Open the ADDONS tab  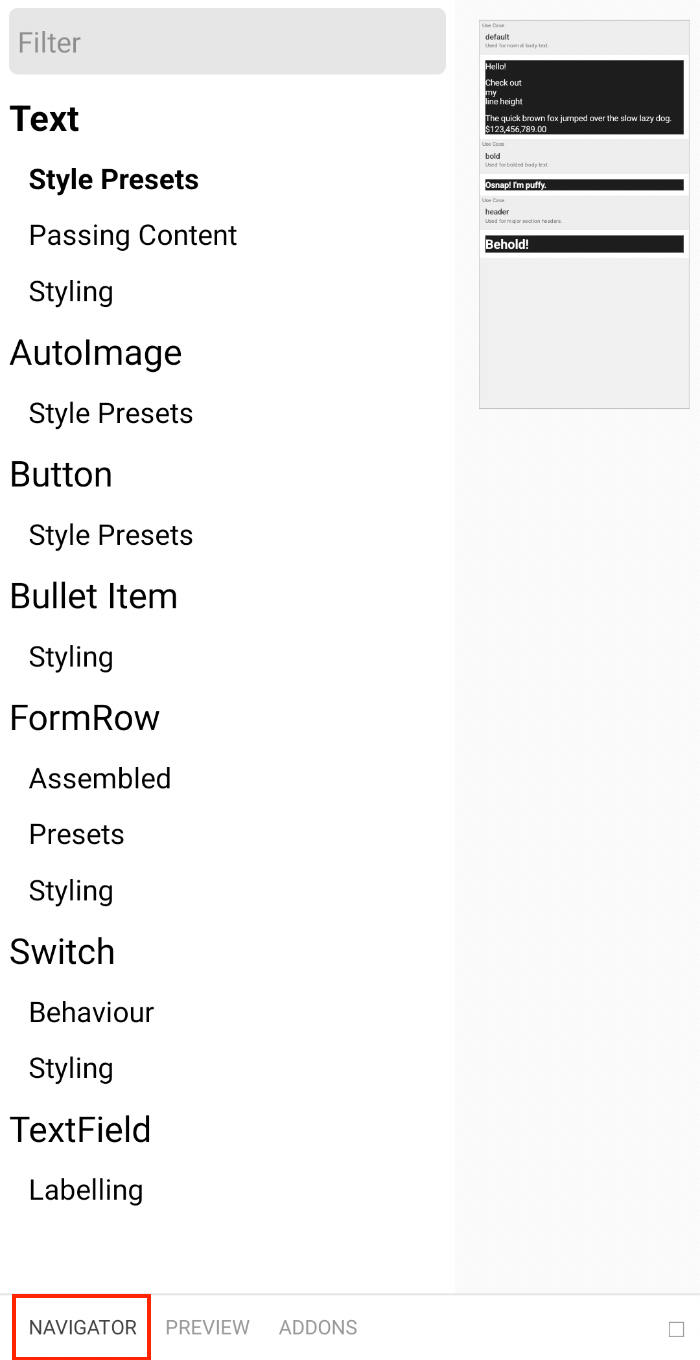point(318,1328)
